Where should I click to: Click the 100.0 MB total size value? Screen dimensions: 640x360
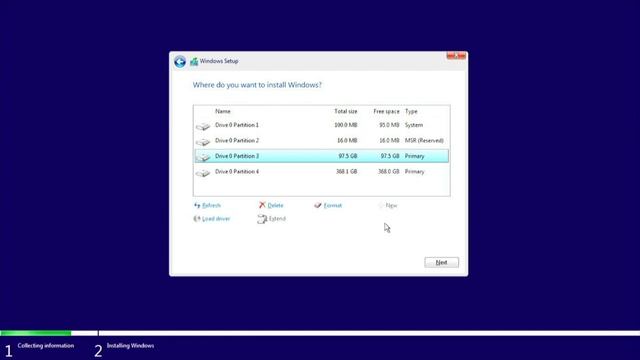coord(346,125)
